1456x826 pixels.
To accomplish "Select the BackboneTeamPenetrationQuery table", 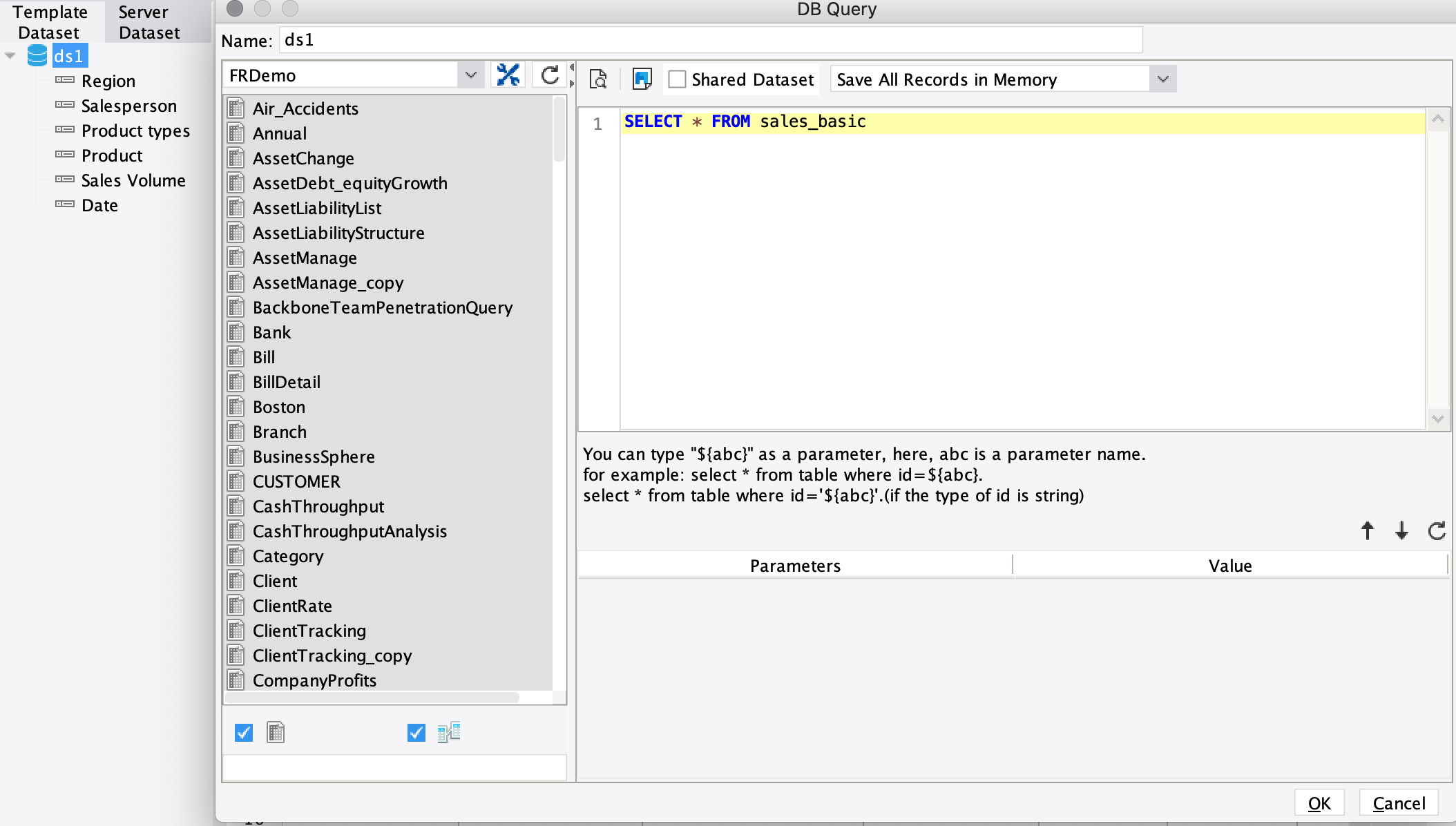I will (383, 307).
